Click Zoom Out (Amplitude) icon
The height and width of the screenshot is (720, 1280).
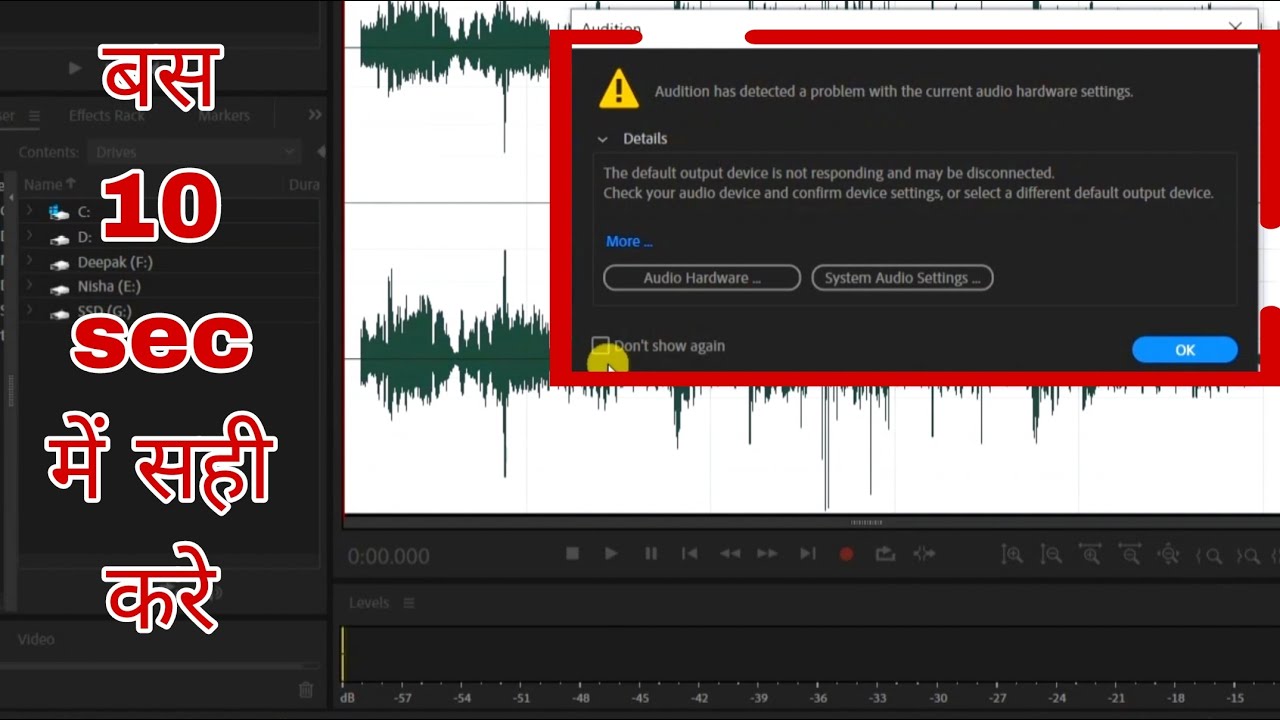pyautogui.click(x=1051, y=554)
